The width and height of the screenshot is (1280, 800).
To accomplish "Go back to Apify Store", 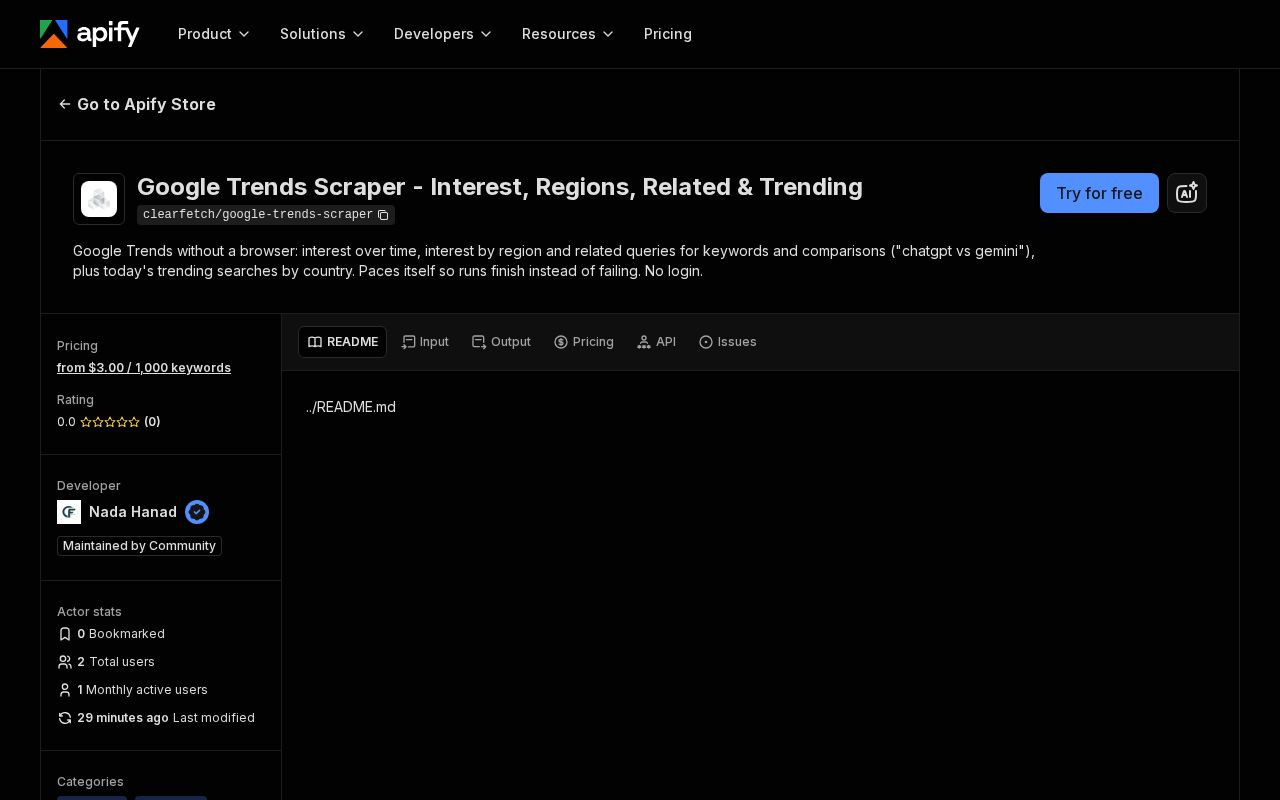I will (137, 104).
